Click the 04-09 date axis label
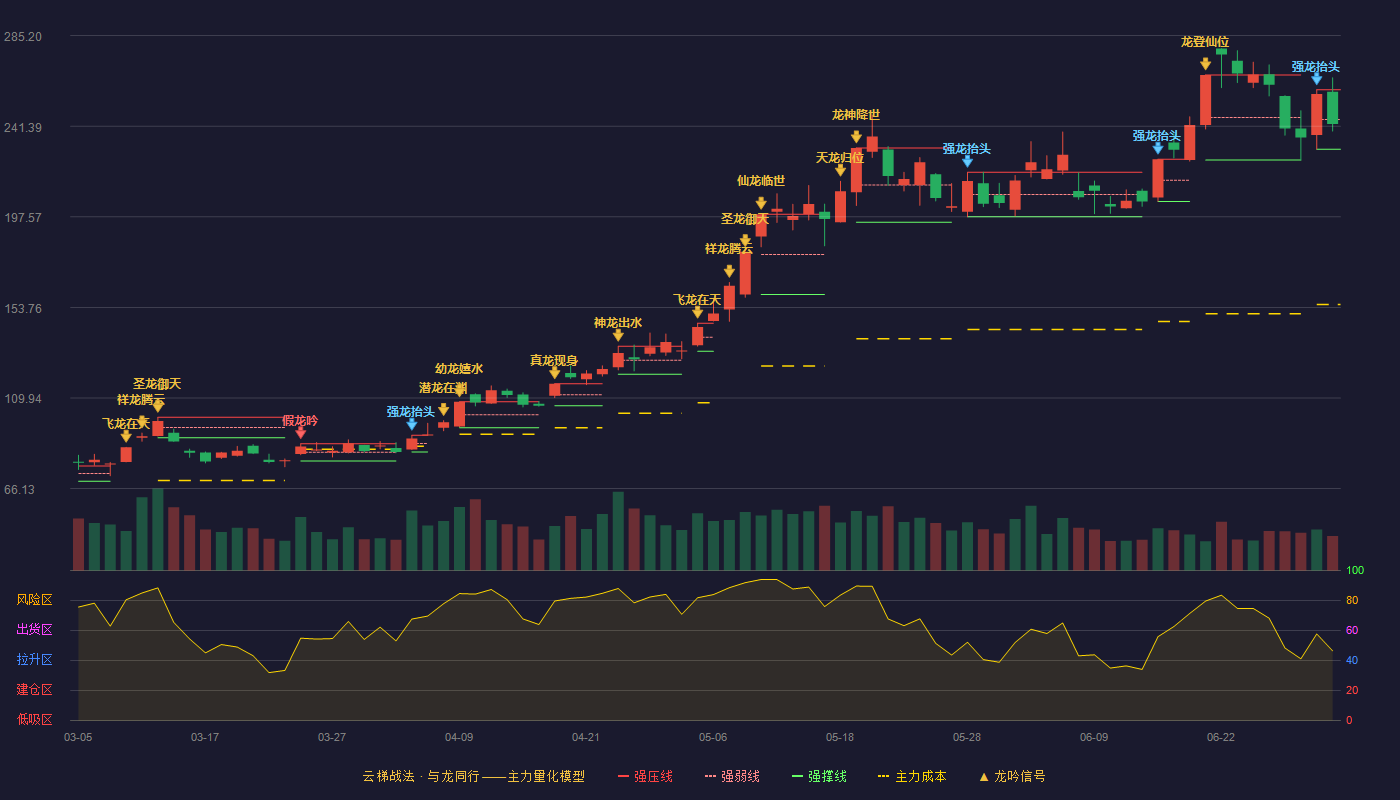 pos(459,737)
